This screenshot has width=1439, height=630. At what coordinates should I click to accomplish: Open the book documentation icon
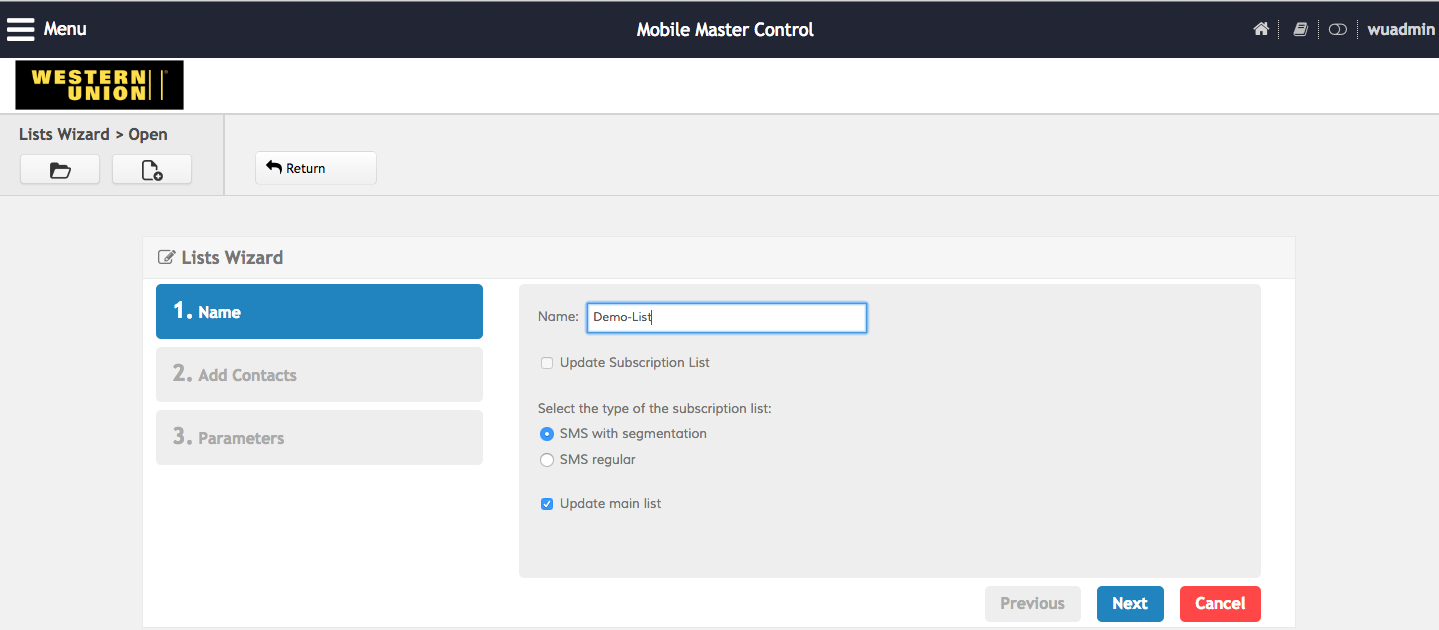[1300, 30]
